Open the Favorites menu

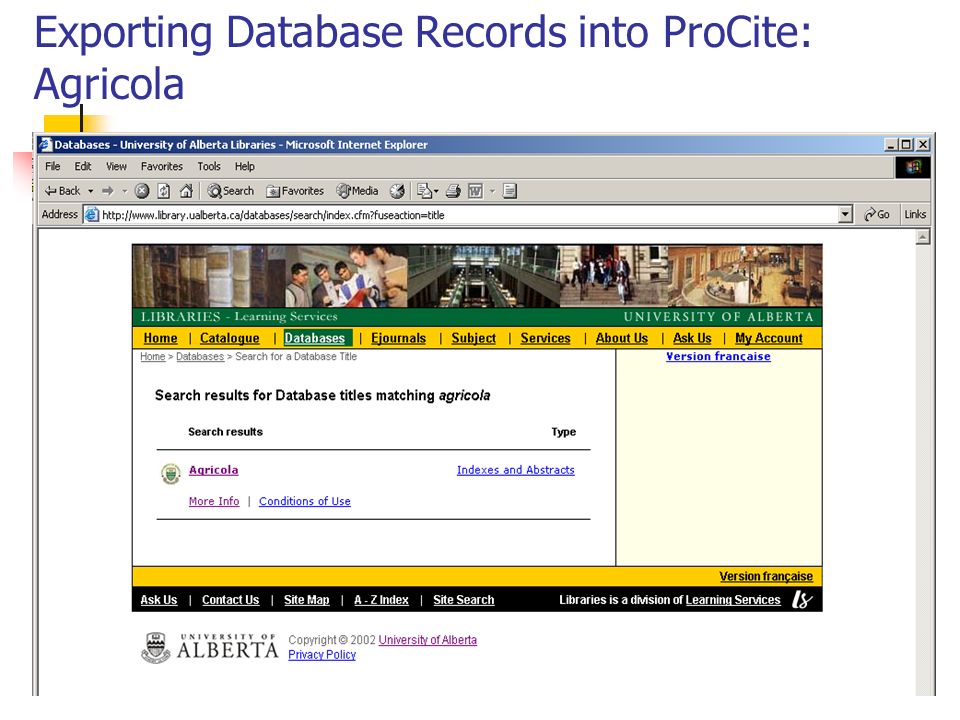[x=162, y=167]
